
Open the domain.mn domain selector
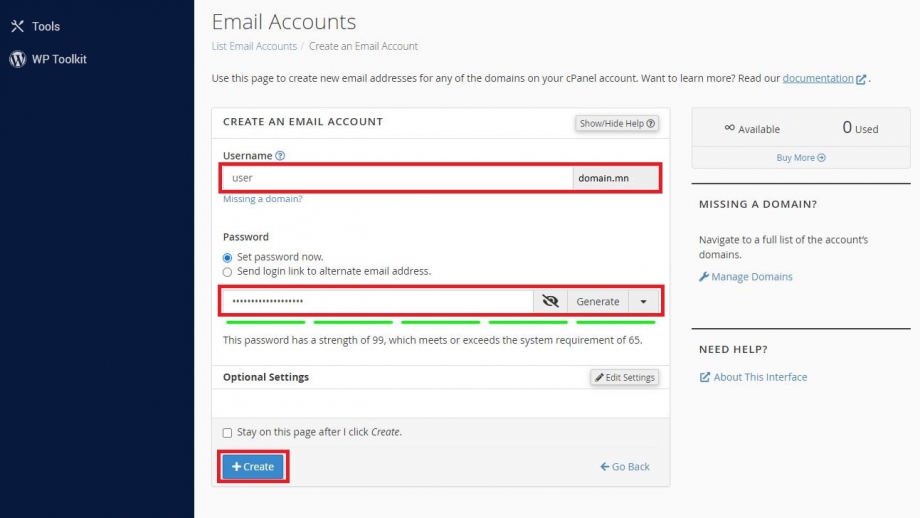click(615, 178)
